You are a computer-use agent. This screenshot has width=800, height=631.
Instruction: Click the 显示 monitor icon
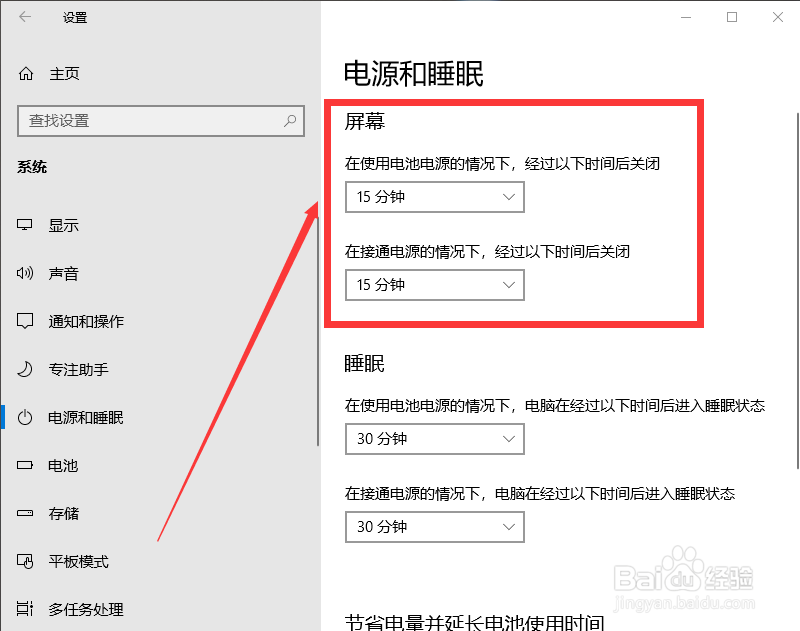pyautogui.click(x=24, y=225)
